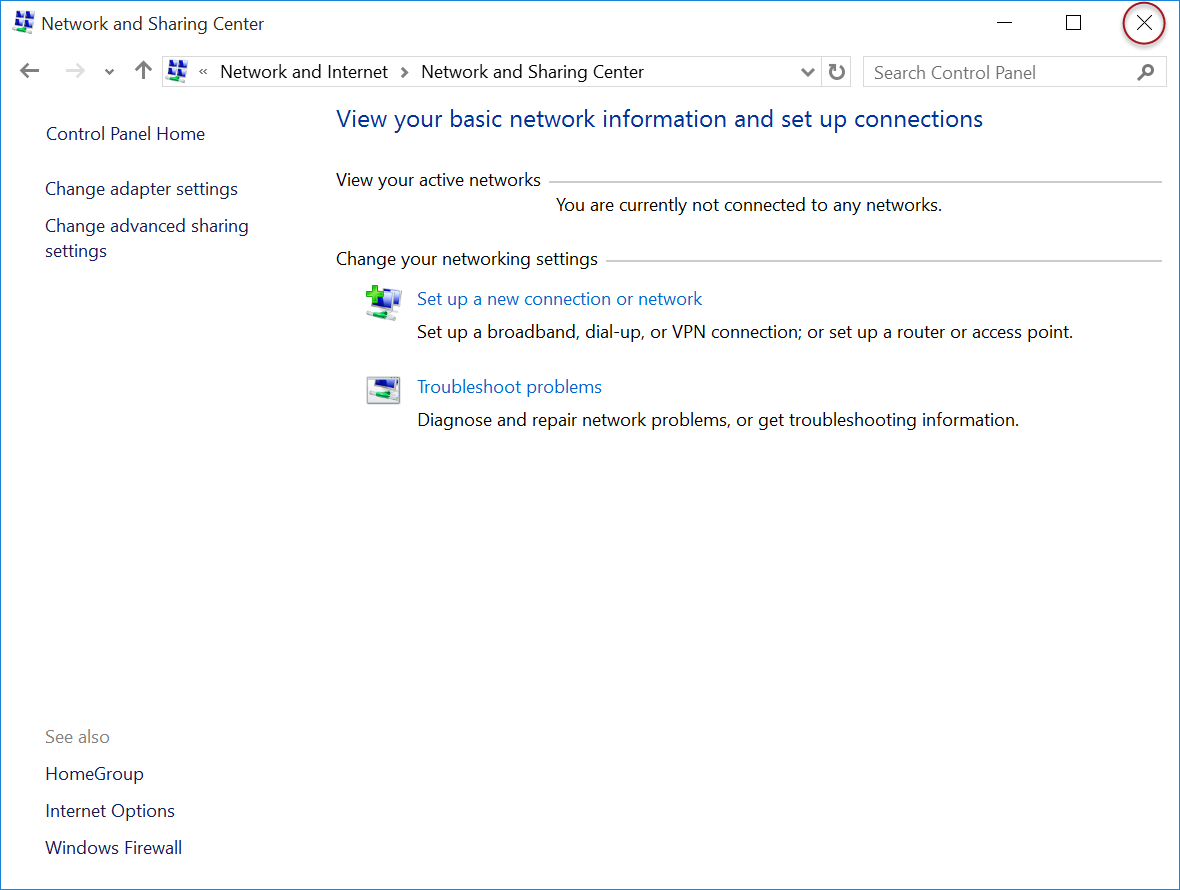Open Change adapter settings

pos(141,189)
